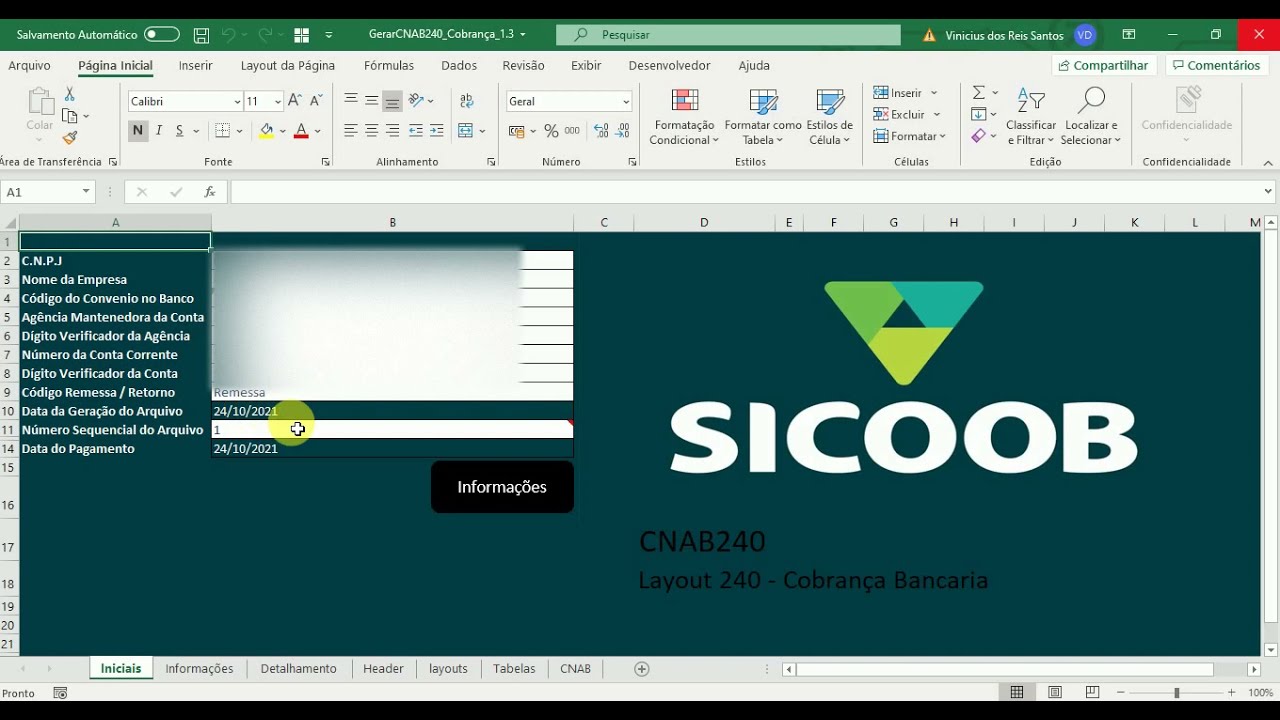Click the New Sheet plus button
Viewport: 1280px width, 720px height.
pyautogui.click(x=642, y=669)
